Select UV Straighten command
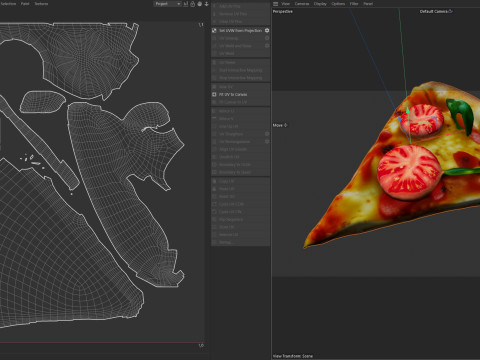 pos(240,134)
